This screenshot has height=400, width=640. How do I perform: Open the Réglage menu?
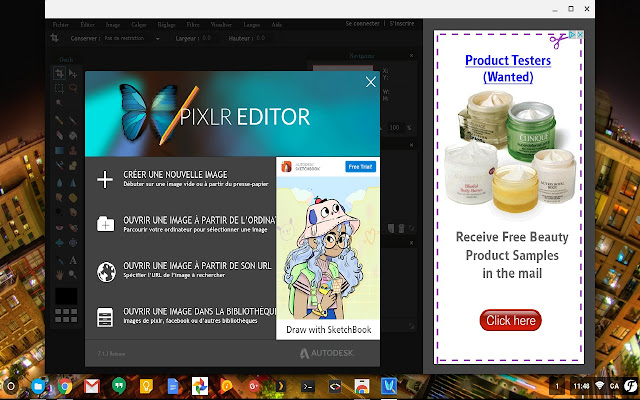[167, 24]
